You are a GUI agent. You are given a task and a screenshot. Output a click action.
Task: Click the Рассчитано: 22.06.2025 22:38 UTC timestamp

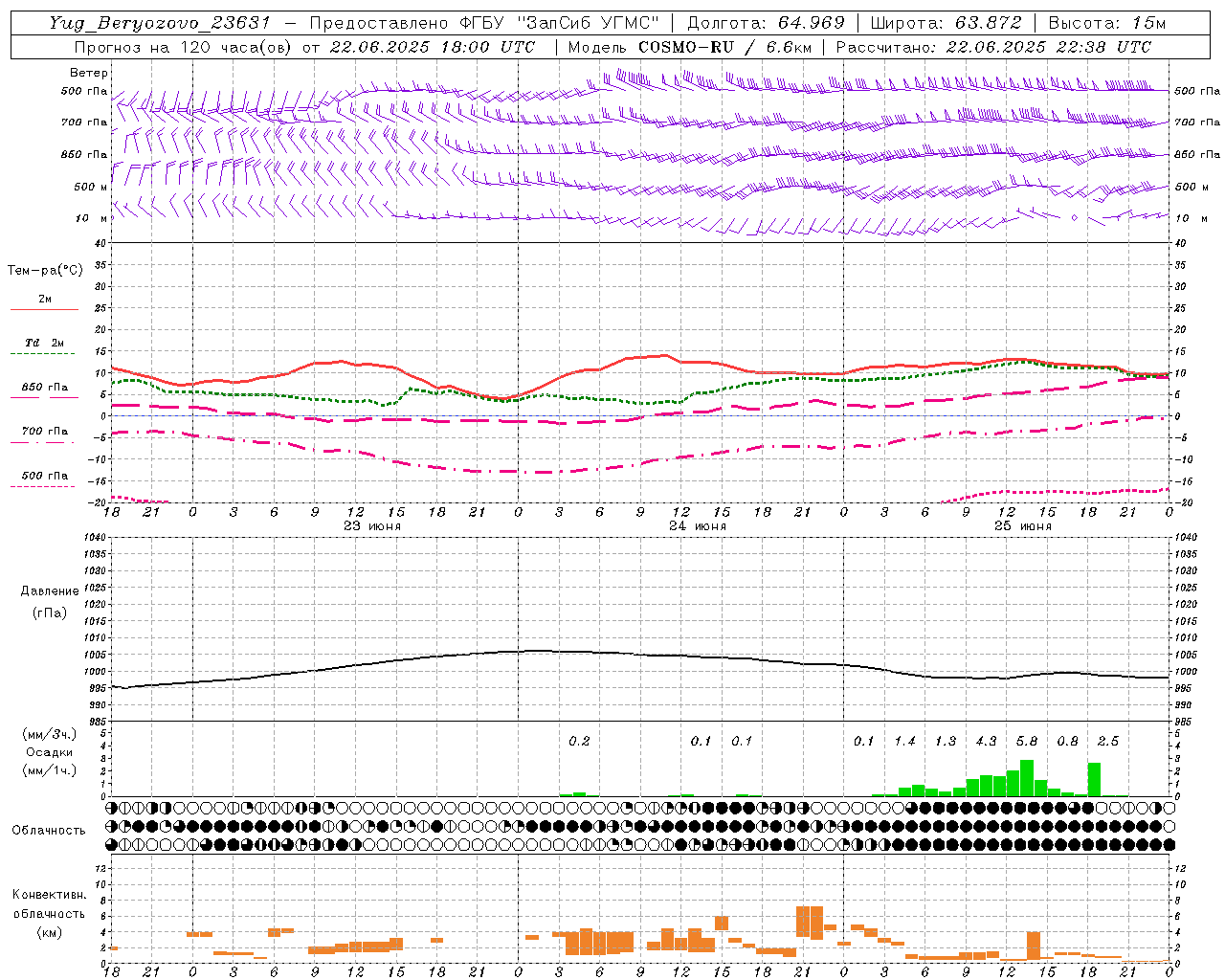pyautogui.click(x=993, y=47)
